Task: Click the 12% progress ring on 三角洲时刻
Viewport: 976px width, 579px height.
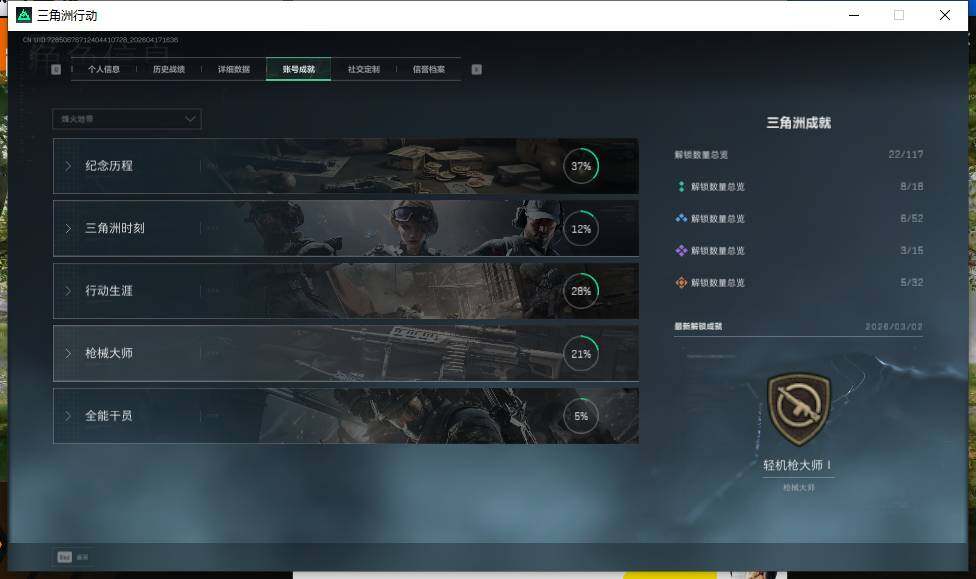Action: [581, 228]
